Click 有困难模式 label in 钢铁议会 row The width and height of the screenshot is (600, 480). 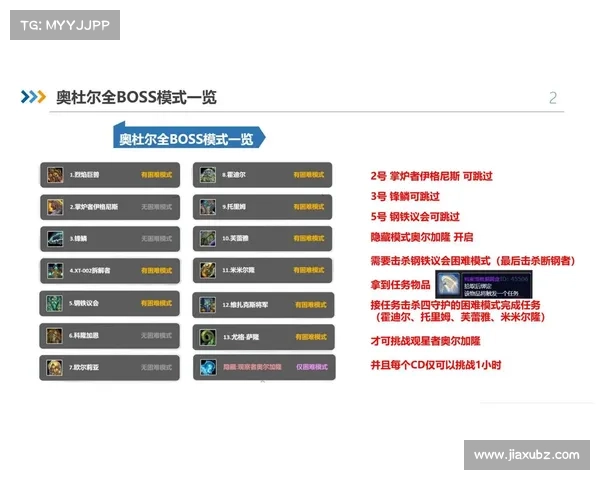click(157, 303)
